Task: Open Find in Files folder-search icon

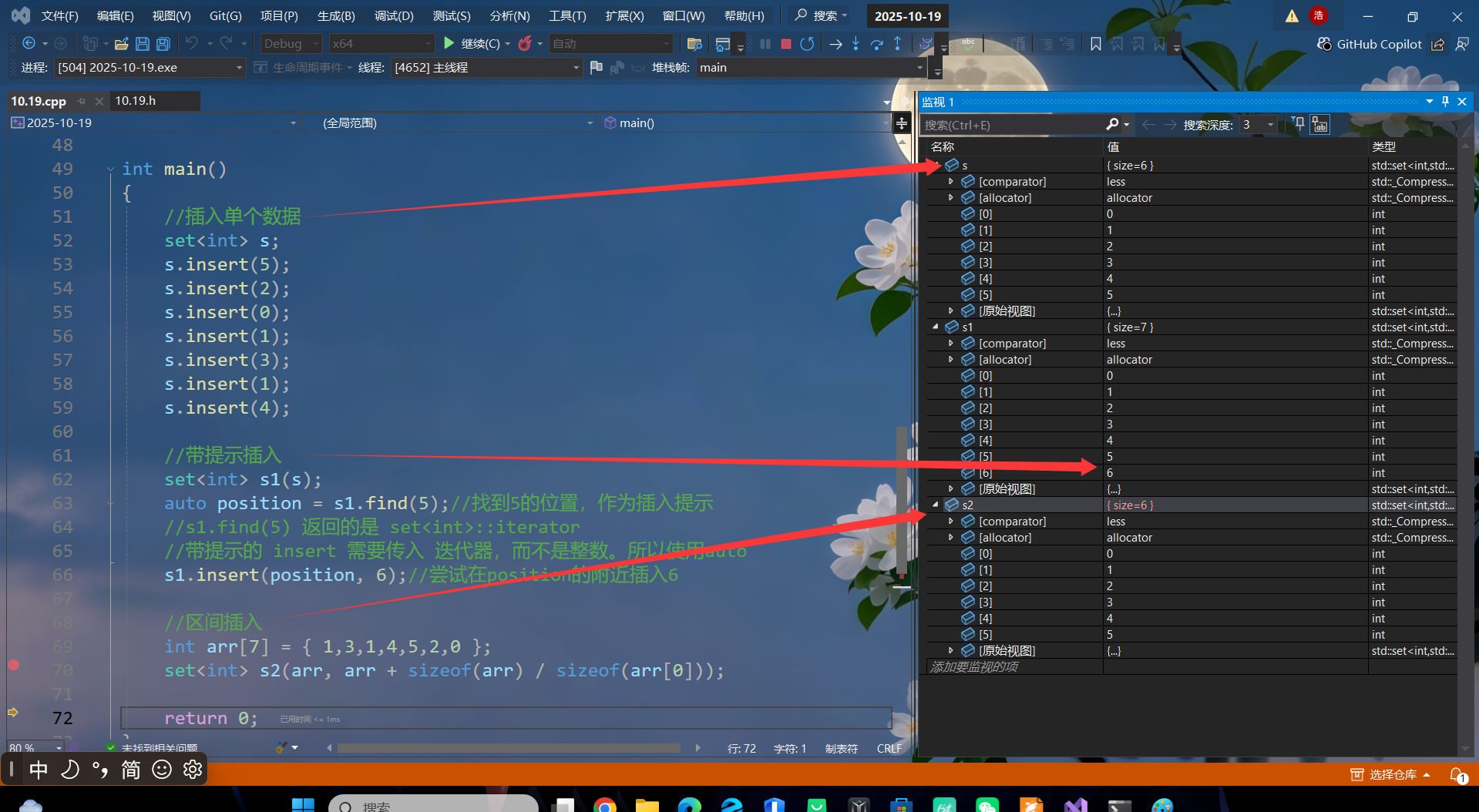Action: pos(694,44)
